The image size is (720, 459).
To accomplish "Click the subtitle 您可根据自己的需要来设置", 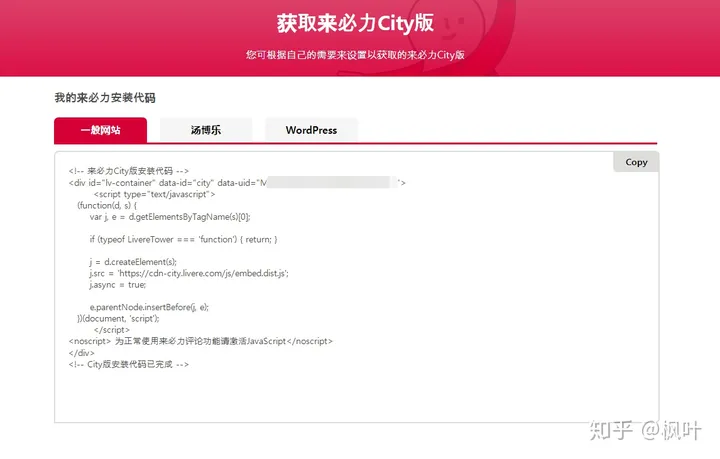I will click(x=355, y=55).
